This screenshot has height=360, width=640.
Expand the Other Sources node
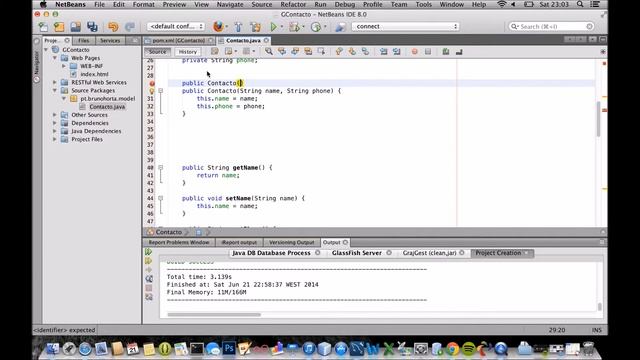(55, 115)
